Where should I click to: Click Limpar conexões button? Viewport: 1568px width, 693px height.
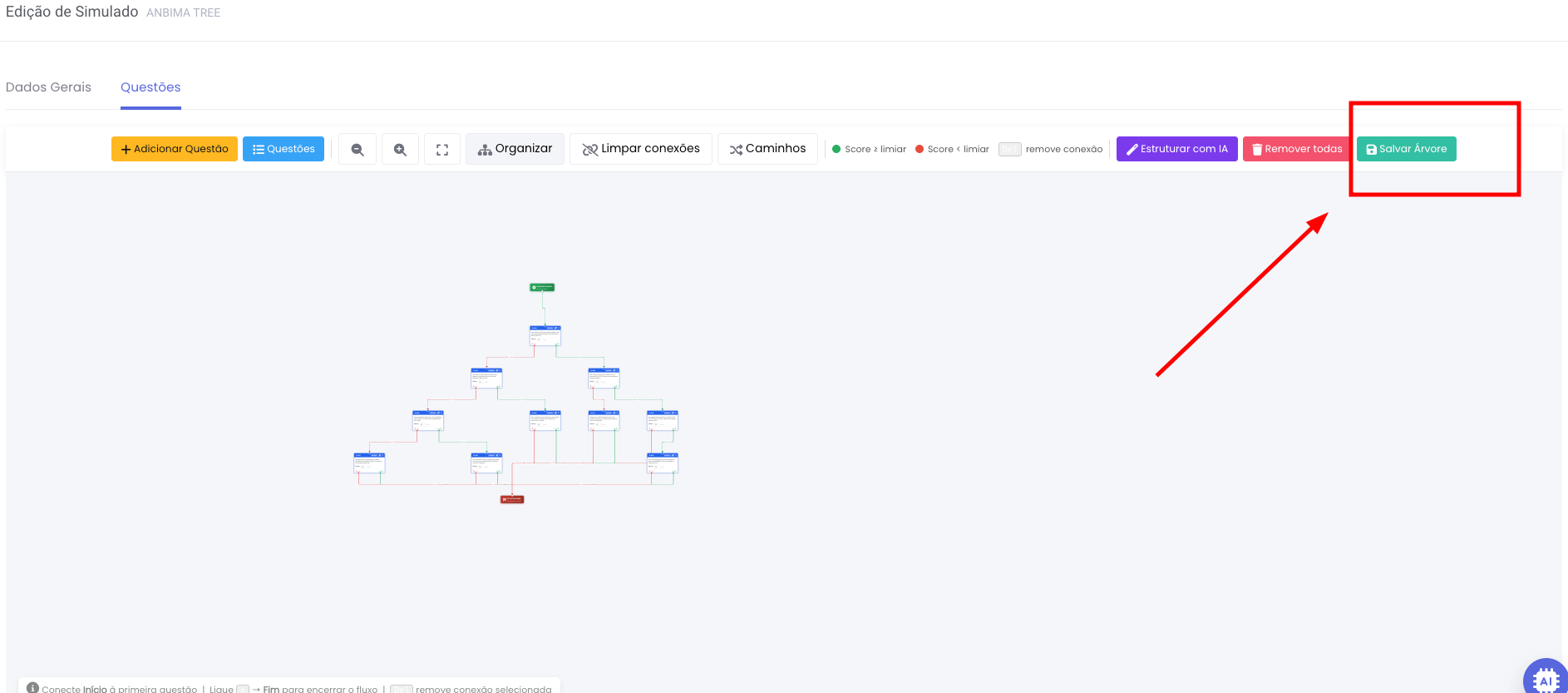click(x=641, y=149)
